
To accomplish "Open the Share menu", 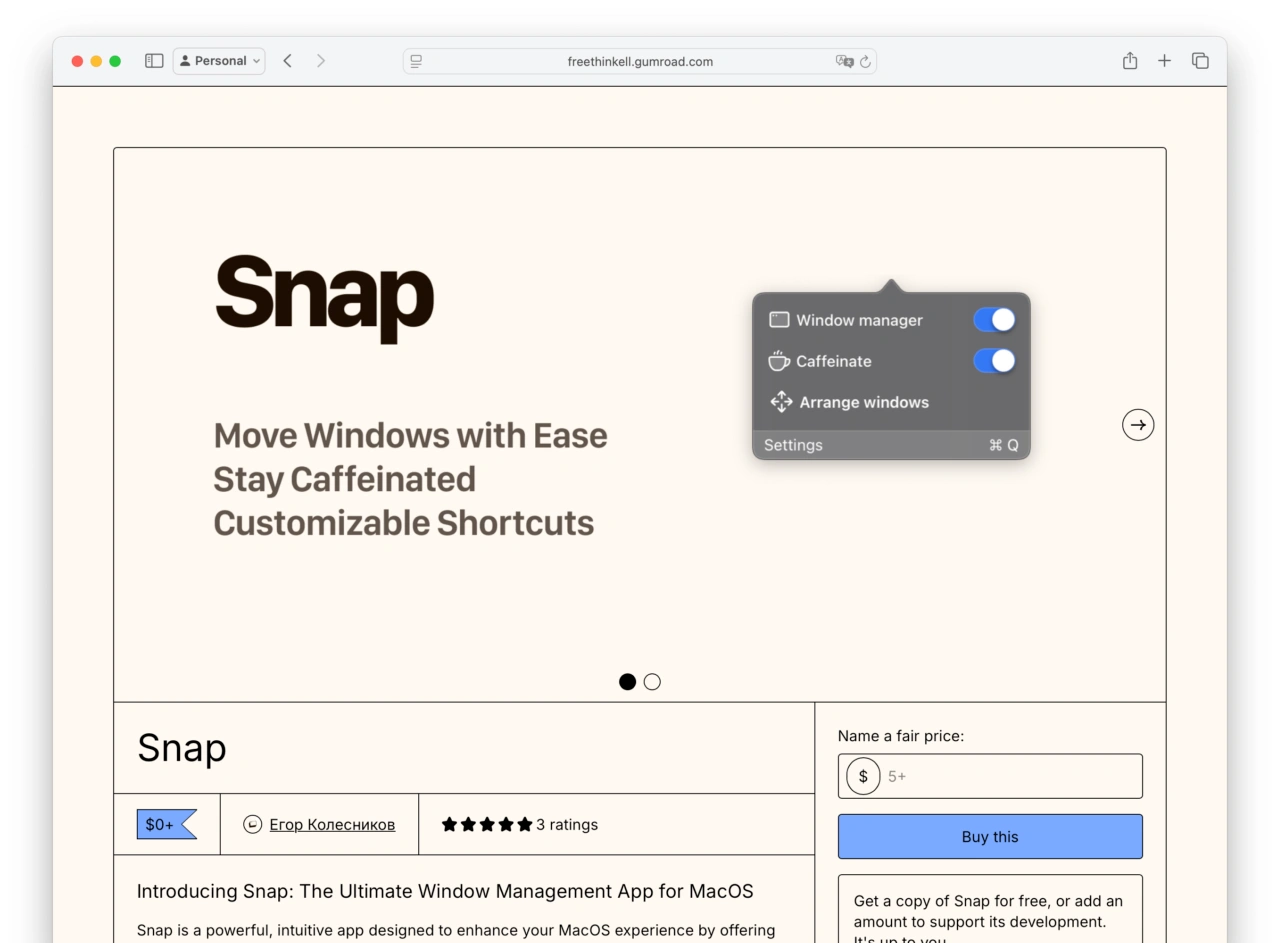I will [x=1130, y=61].
